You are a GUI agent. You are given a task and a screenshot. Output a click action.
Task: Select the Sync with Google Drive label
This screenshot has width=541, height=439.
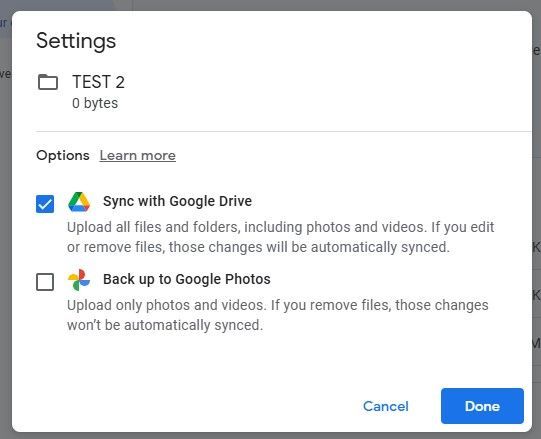[178, 201]
